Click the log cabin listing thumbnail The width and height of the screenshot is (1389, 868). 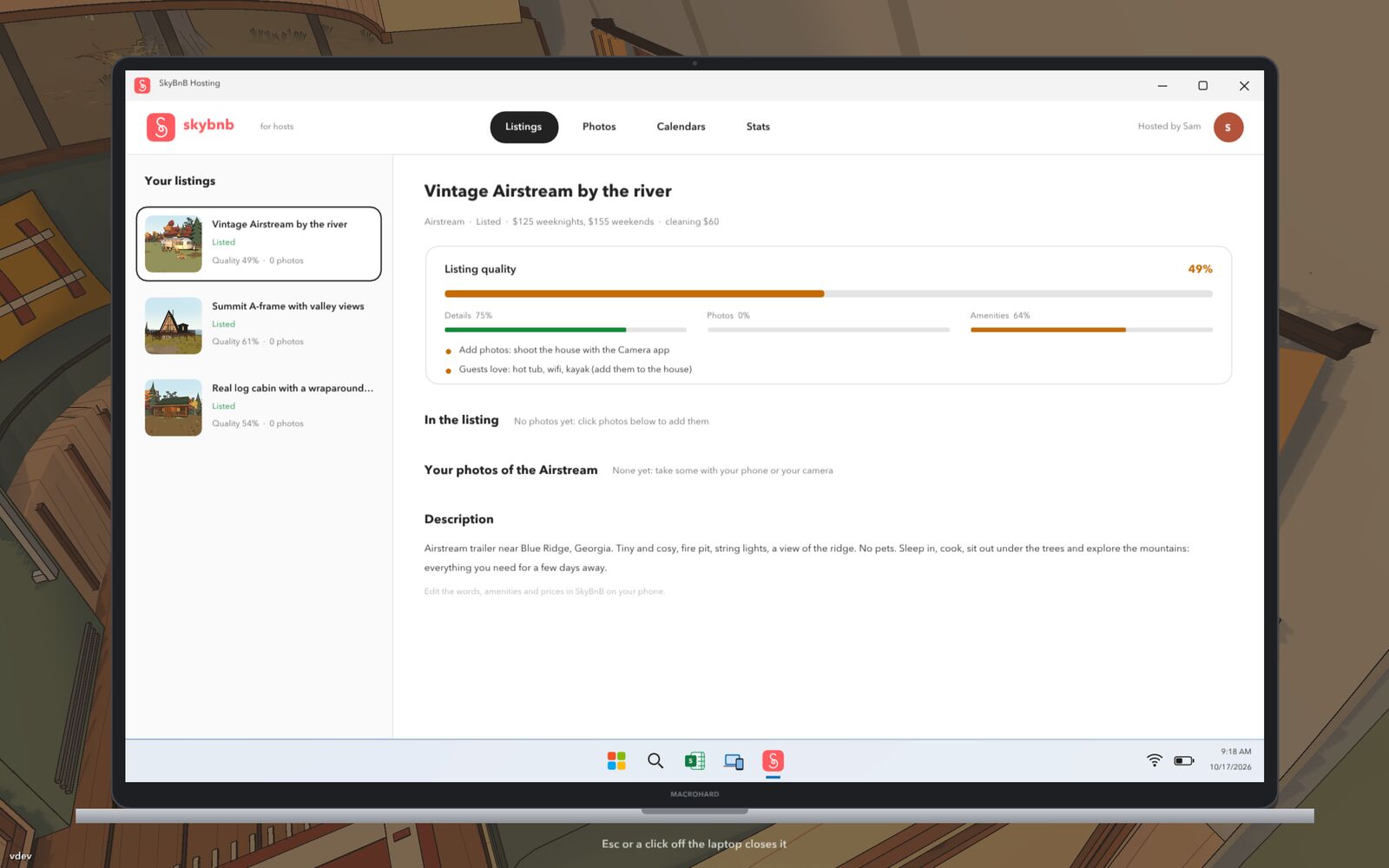pos(174,407)
